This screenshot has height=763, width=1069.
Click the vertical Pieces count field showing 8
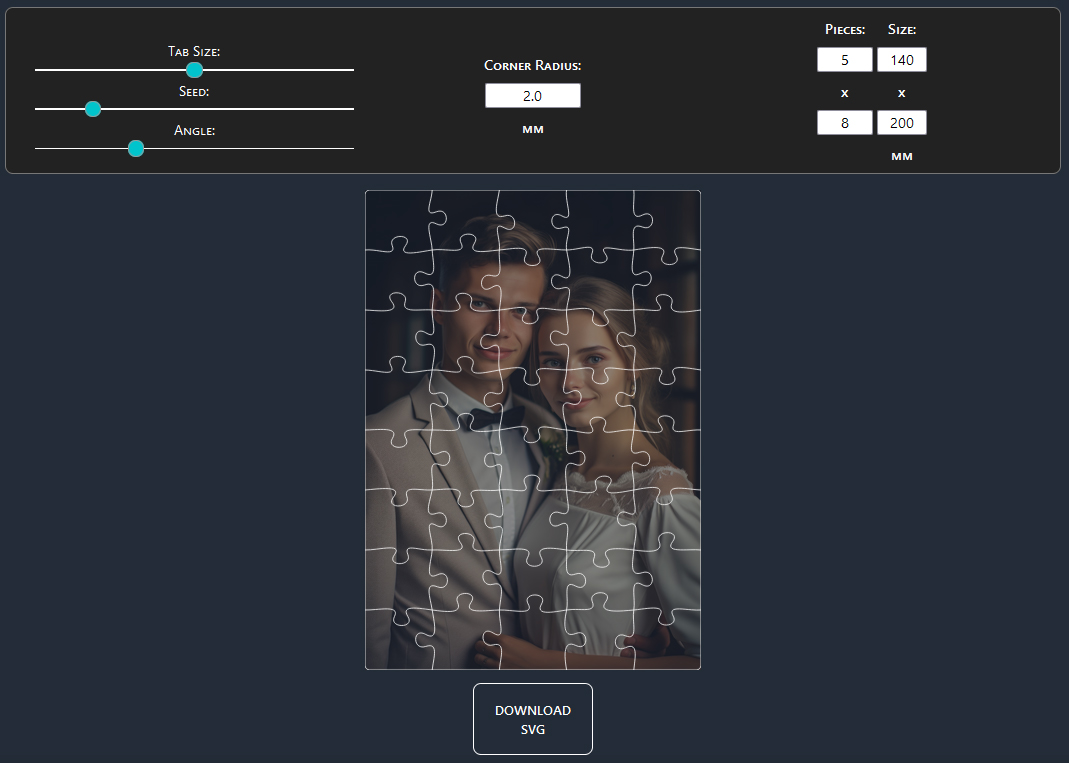[x=844, y=122]
